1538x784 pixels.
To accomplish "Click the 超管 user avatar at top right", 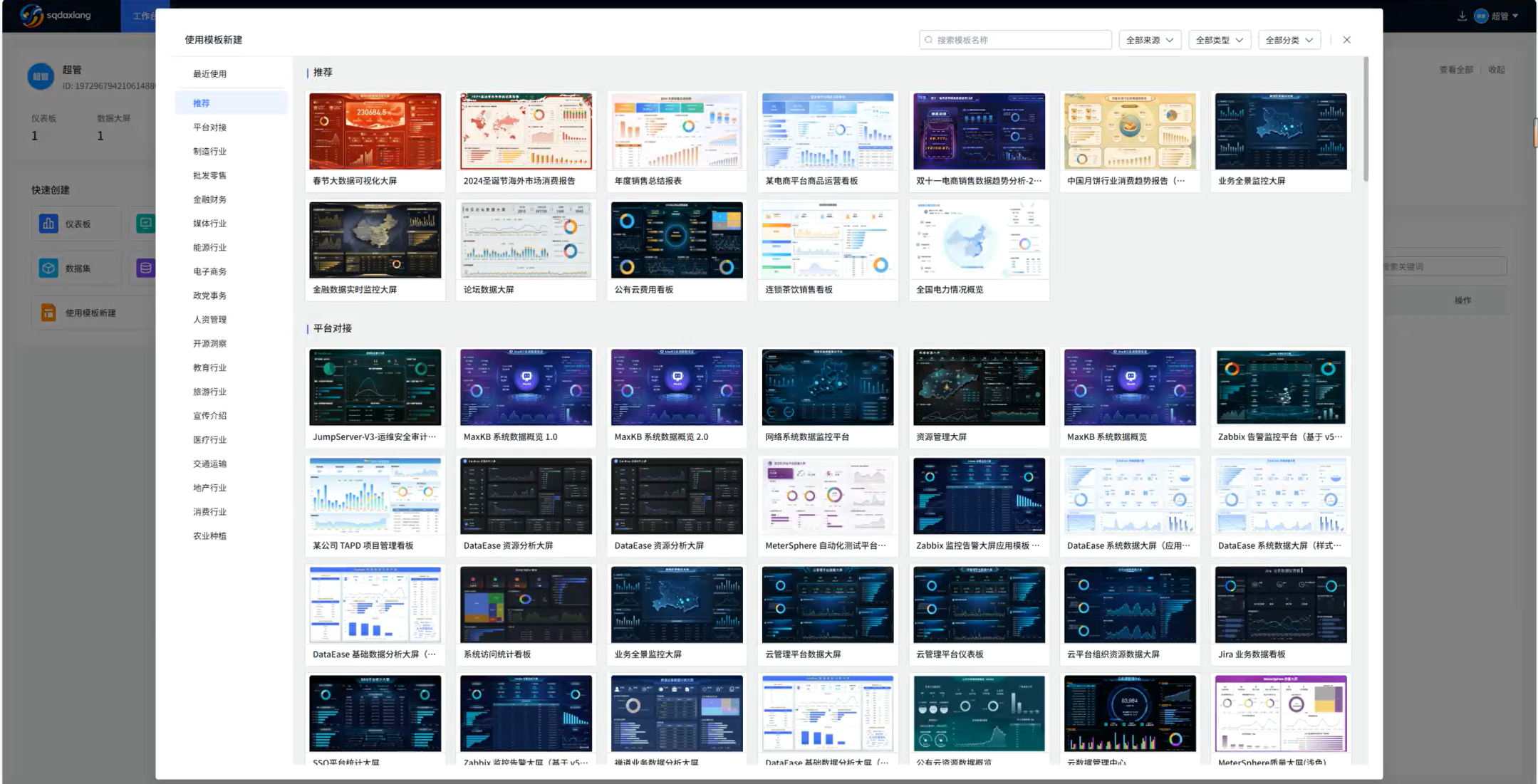I will [1481, 16].
